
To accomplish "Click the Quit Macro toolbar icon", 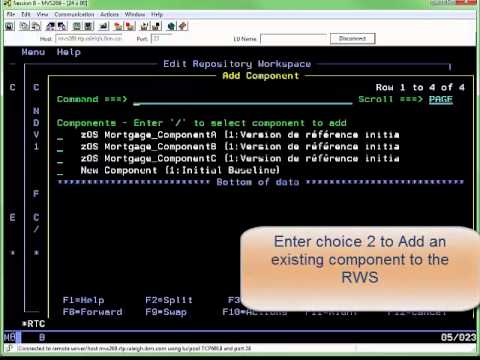I will [x=157, y=26].
